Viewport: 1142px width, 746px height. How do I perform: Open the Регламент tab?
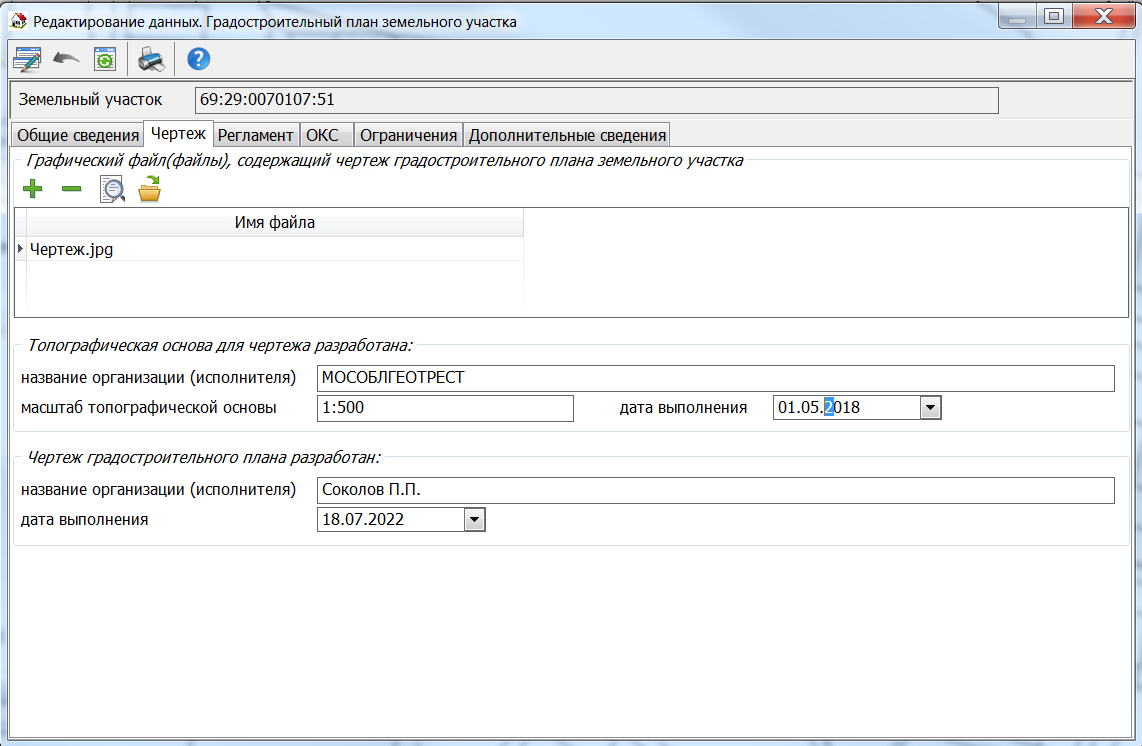(x=256, y=135)
